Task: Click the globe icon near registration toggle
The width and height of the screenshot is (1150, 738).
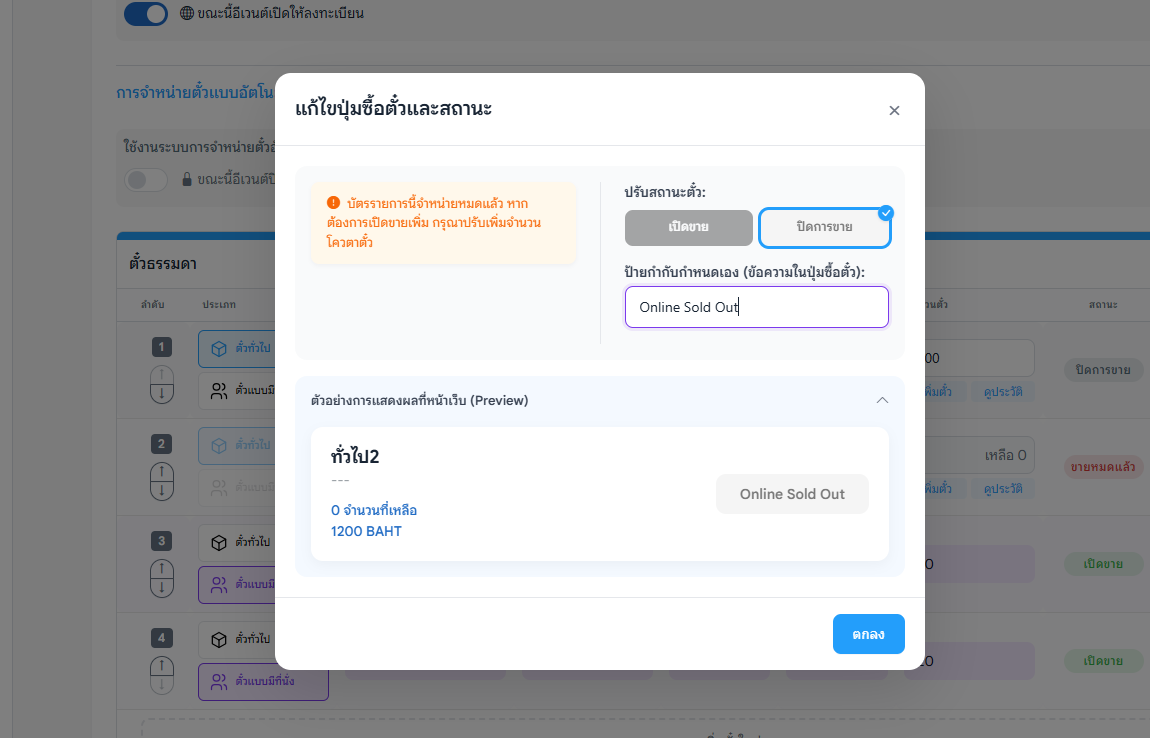Action: [x=187, y=13]
